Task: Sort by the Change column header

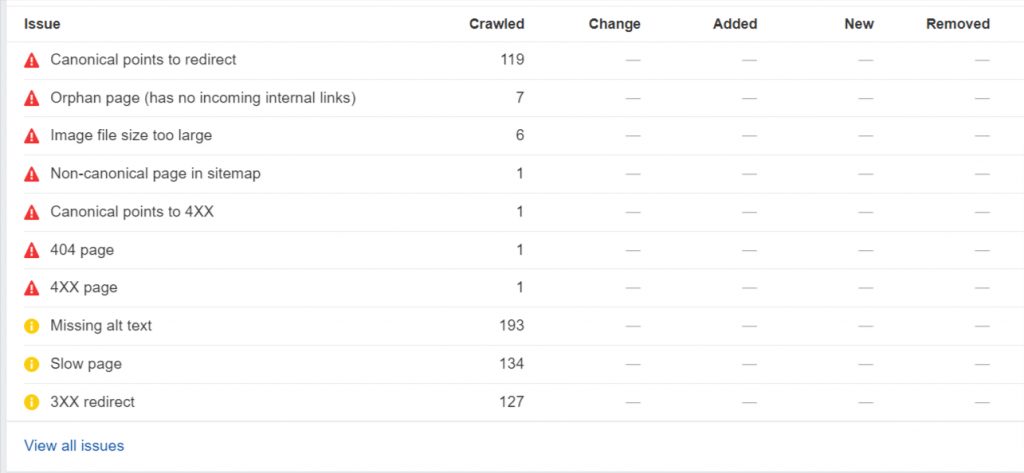Action: [x=614, y=24]
